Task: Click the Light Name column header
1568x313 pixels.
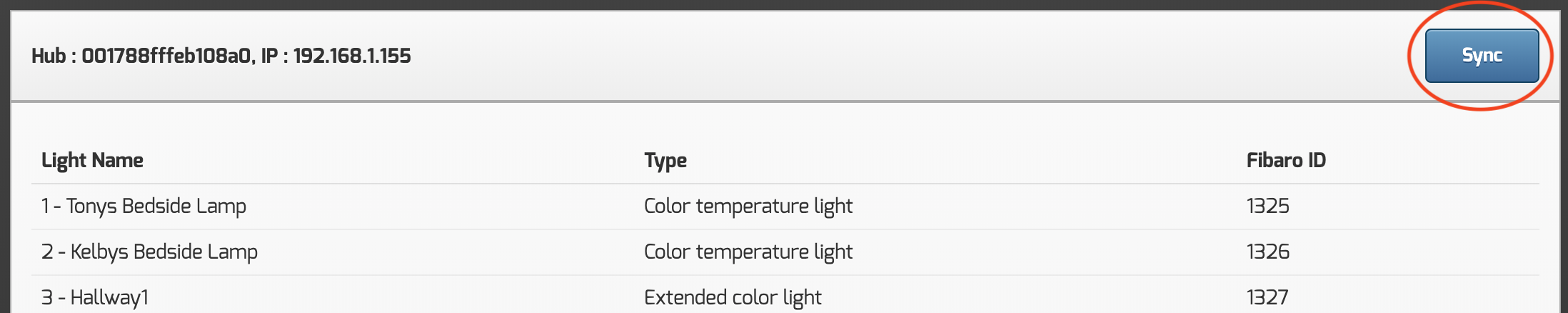Action: [92, 160]
